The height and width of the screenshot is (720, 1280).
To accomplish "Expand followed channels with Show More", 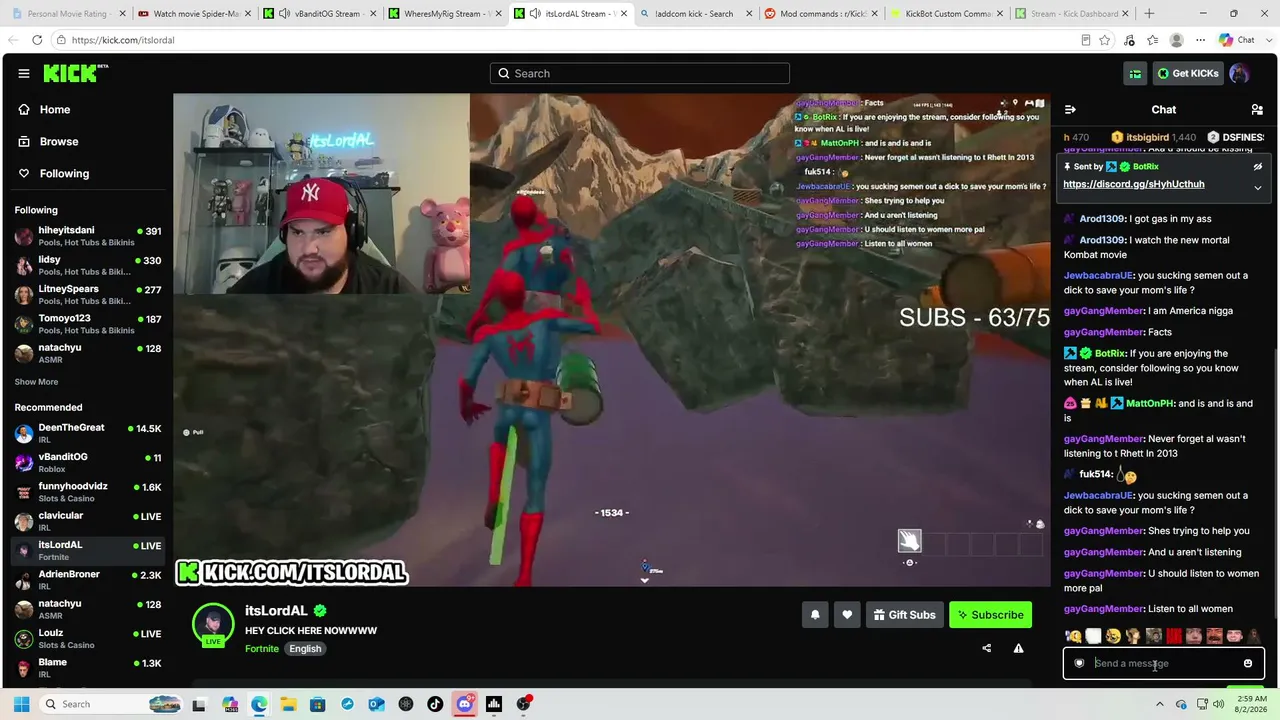I will pos(36,382).
